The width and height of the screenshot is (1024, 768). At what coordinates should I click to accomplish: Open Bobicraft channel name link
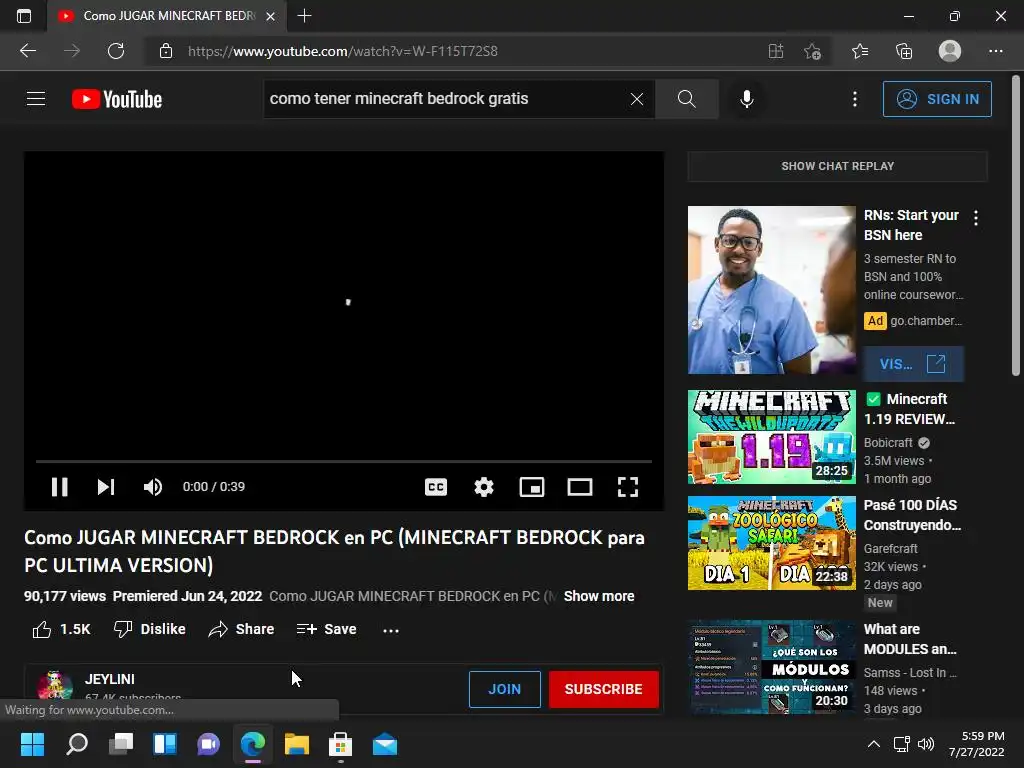888,442
